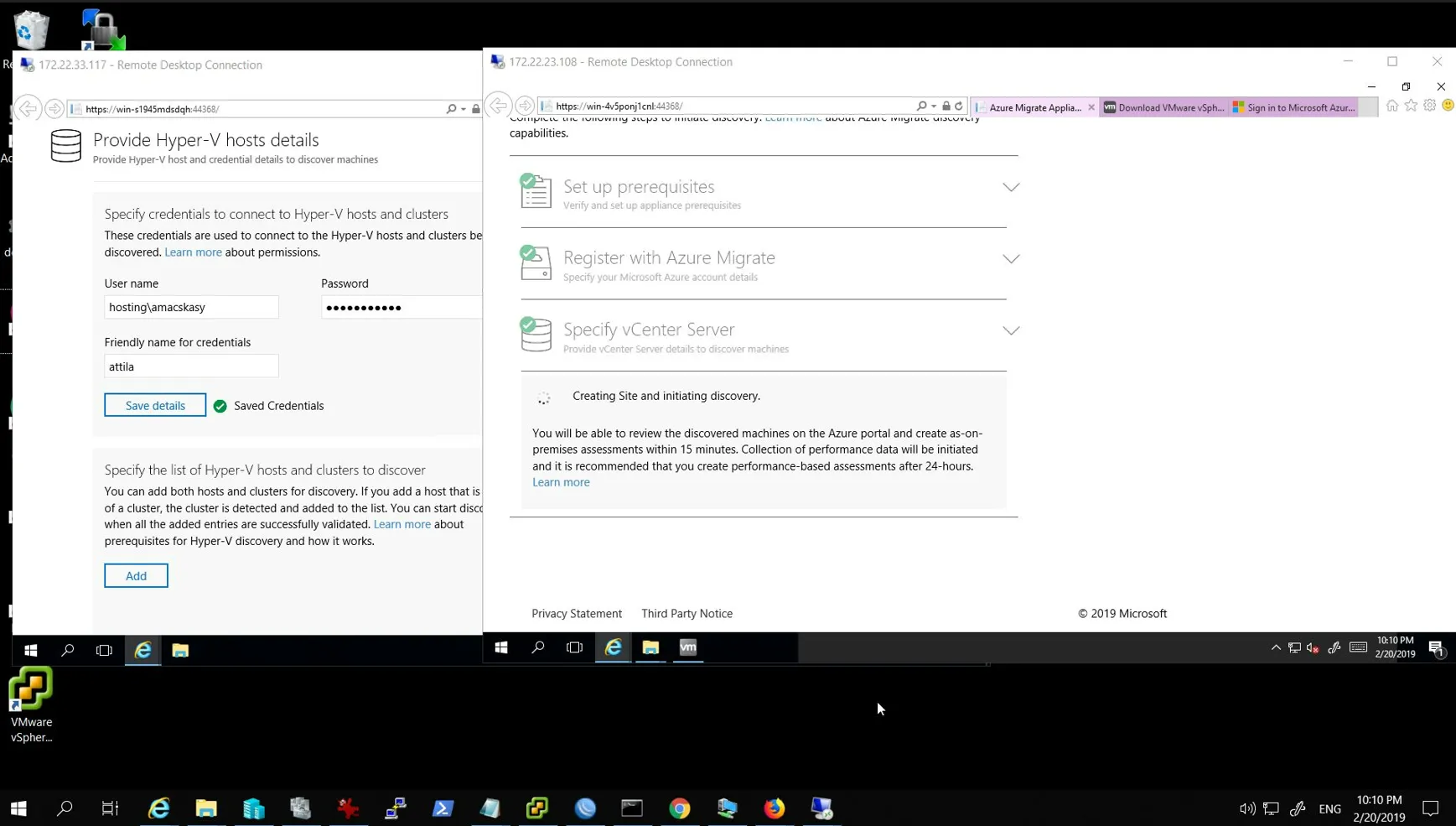Switch to the Azure Migrate Appliance tab
The image size is (1456, 826).
click(1035, 107)
